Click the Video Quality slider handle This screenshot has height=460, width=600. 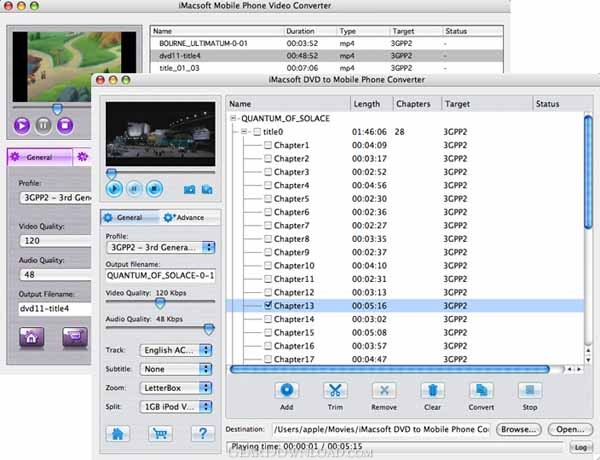160,303
